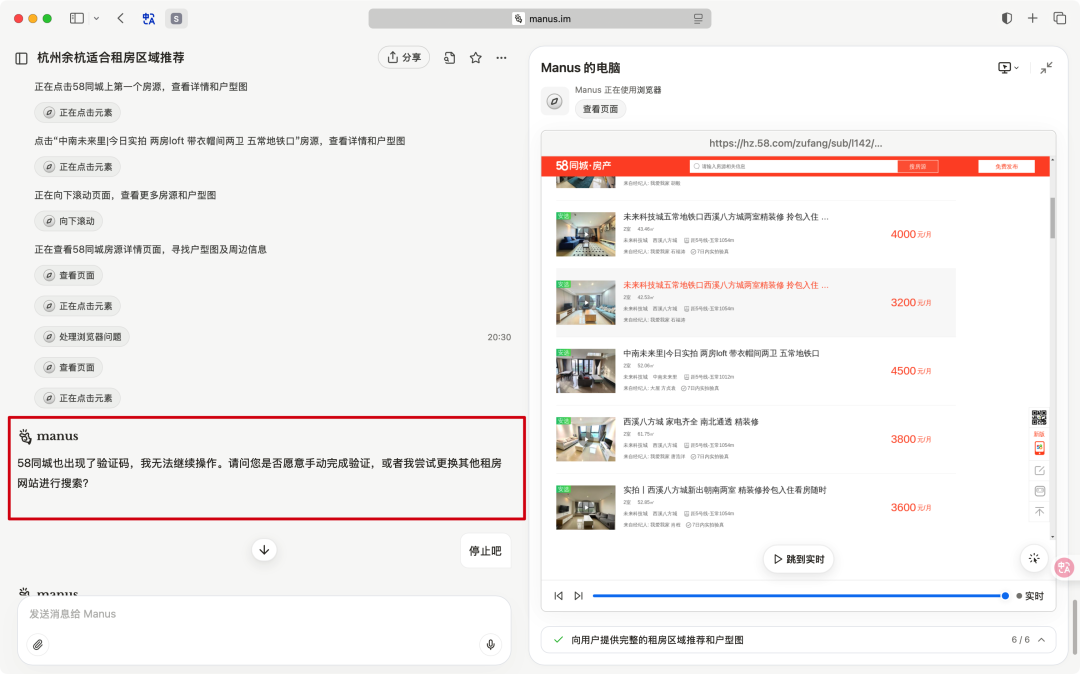Screen dimensions: 1080x674
Task: Click the 58同城·房产 logo
Action: click(x=583, y=166)
